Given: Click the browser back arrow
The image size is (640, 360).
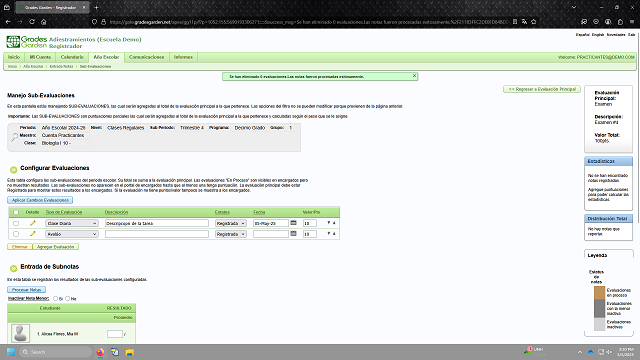Looking at the screenshot, I should (x=8, y=22).
